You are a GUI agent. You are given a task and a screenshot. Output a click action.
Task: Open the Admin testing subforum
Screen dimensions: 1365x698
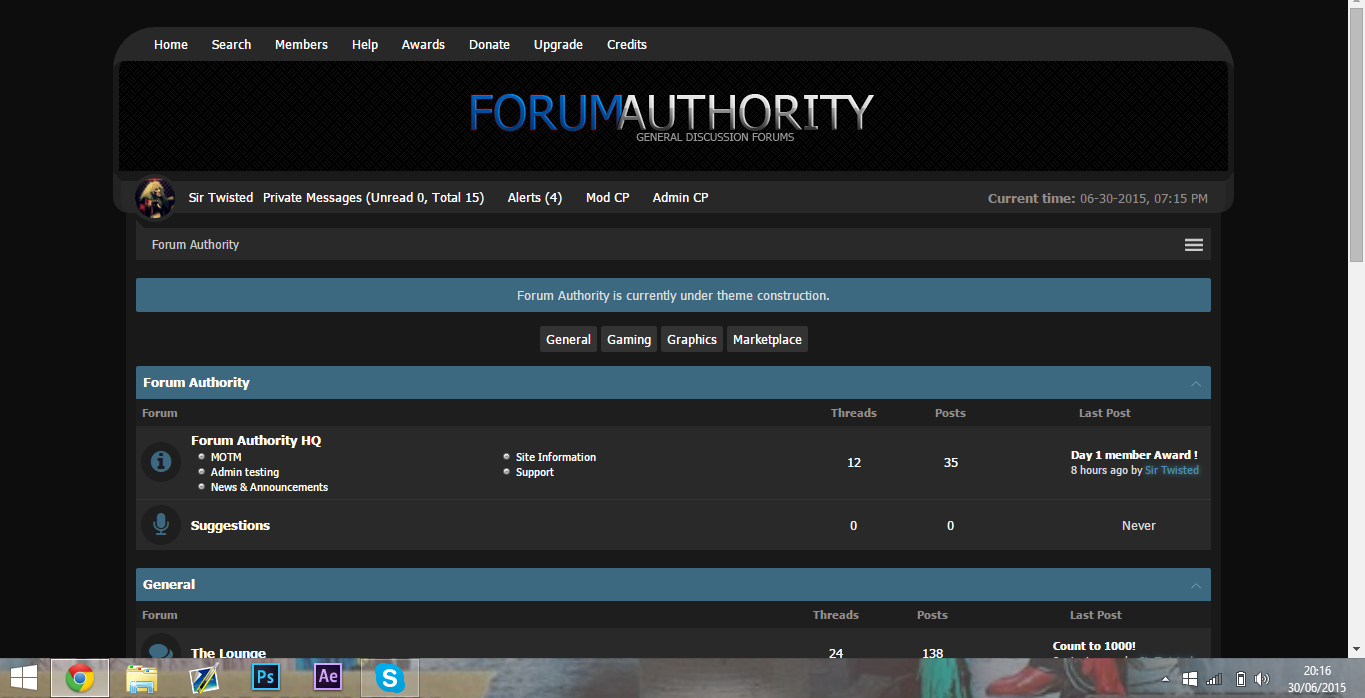tap(245, 472)
